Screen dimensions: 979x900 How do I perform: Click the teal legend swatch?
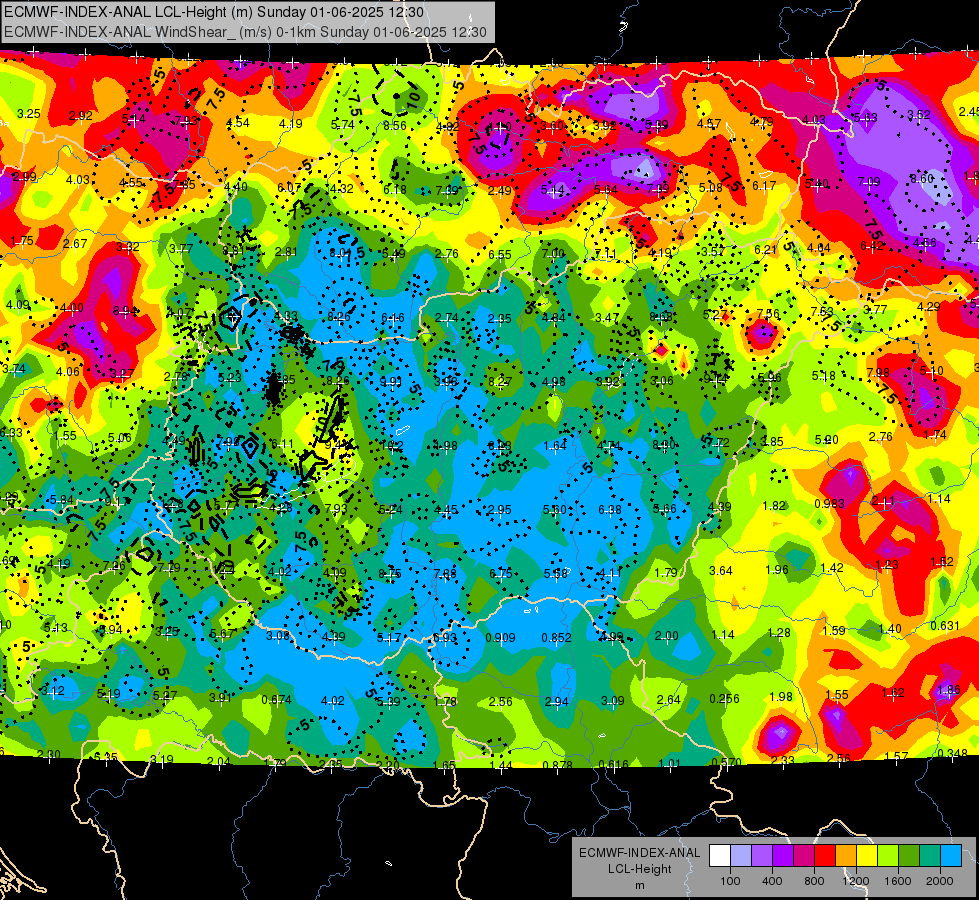click(930, 855)
